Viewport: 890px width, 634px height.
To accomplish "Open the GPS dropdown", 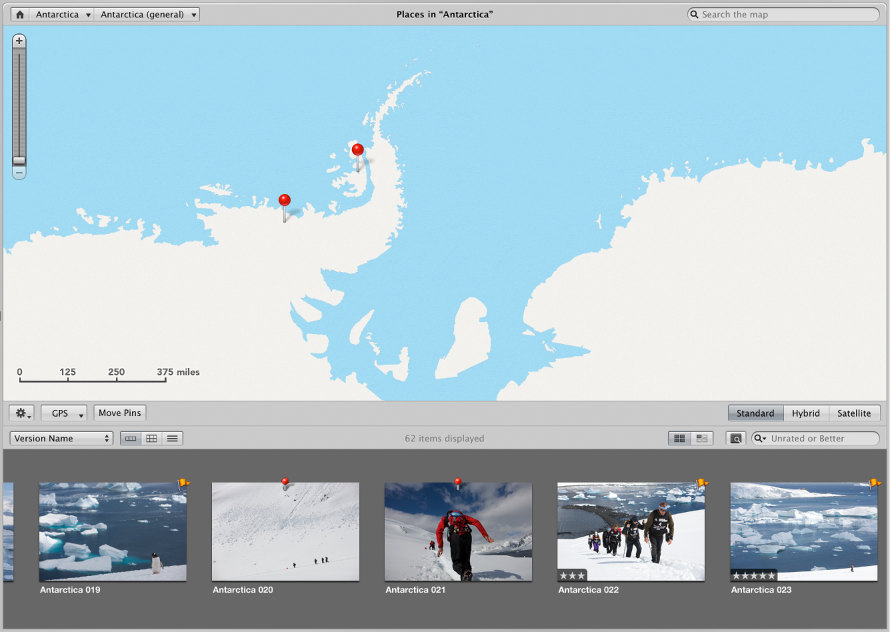I will point(63,413).
